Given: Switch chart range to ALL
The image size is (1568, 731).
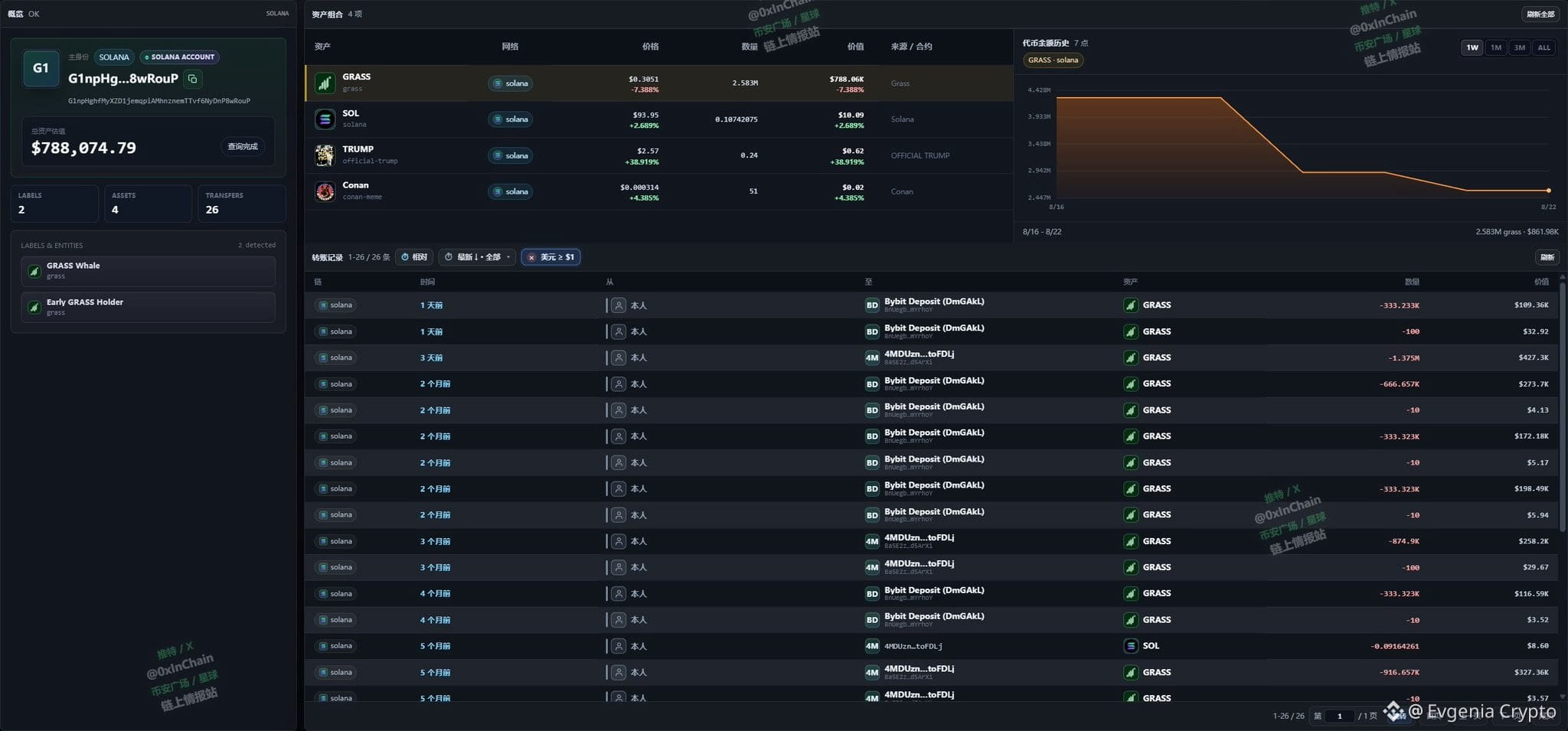Looking at the screenshot, I should [1543, 47].
